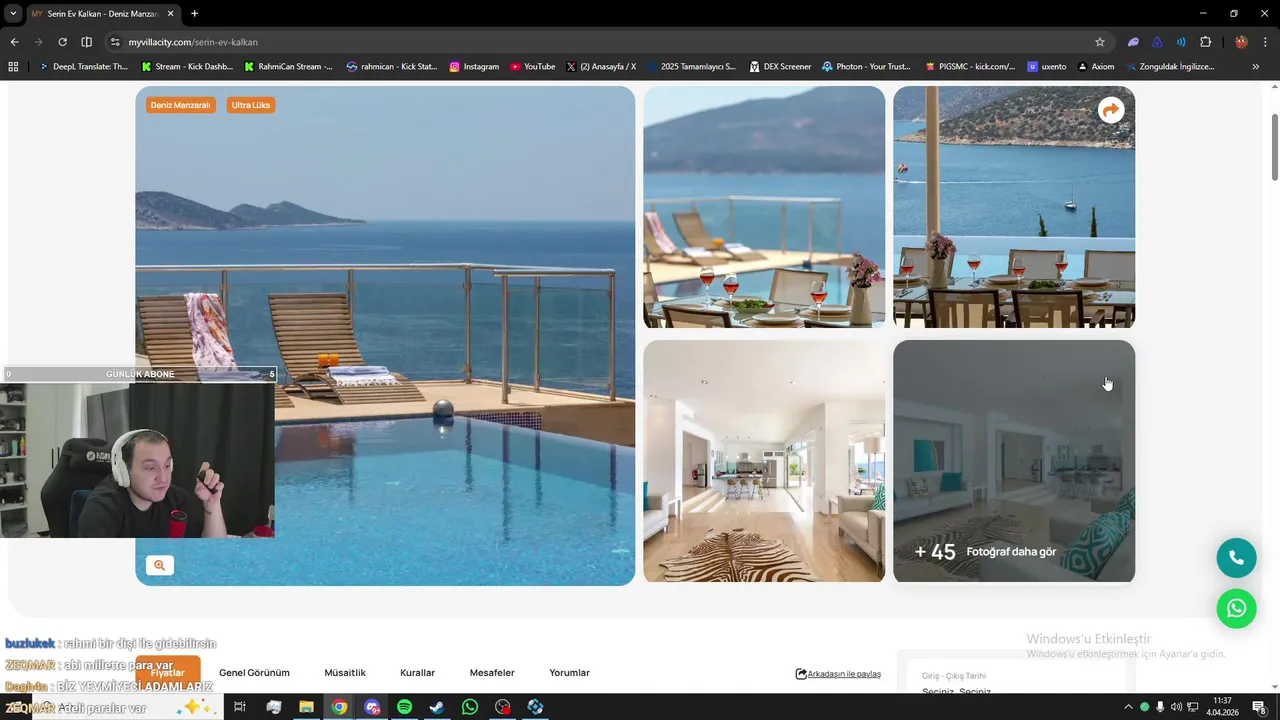Open the notification center icon

pos(1260,707)
